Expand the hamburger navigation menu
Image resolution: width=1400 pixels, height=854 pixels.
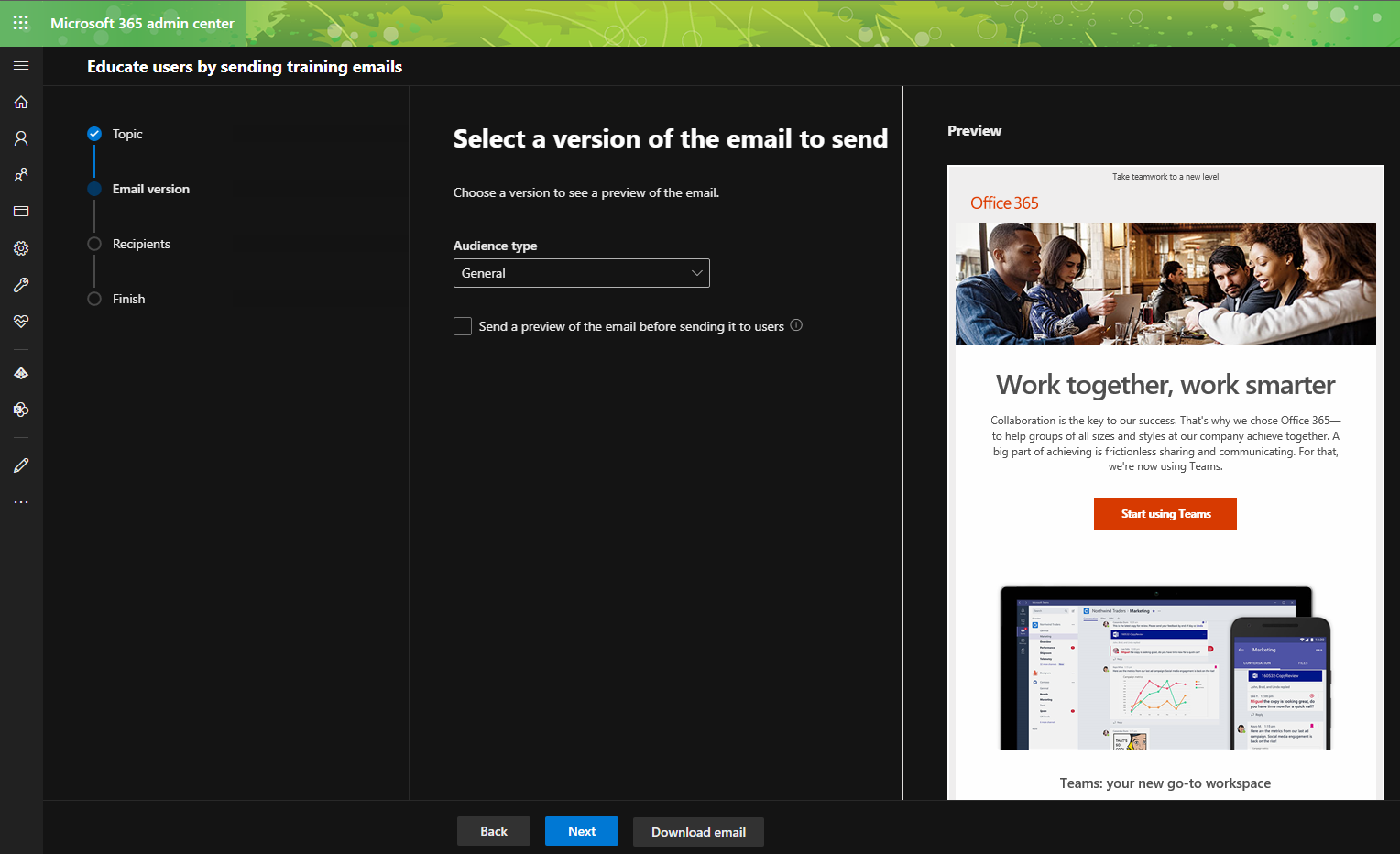pyautogui.click(x=21, y=66)
